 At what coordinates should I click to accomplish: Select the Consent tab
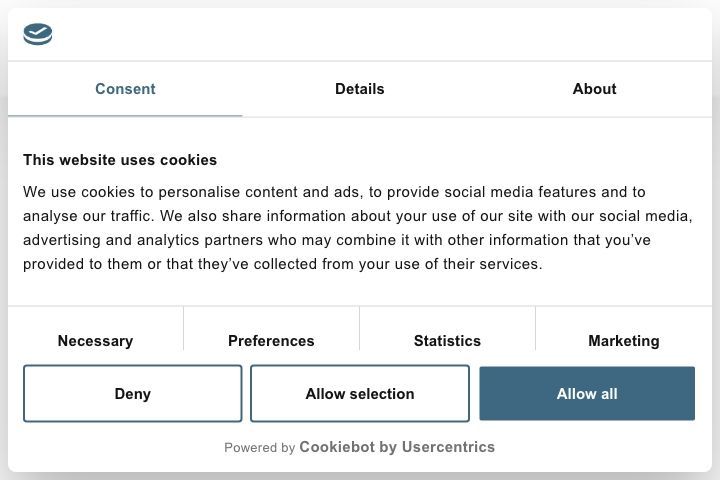[125, 89]
